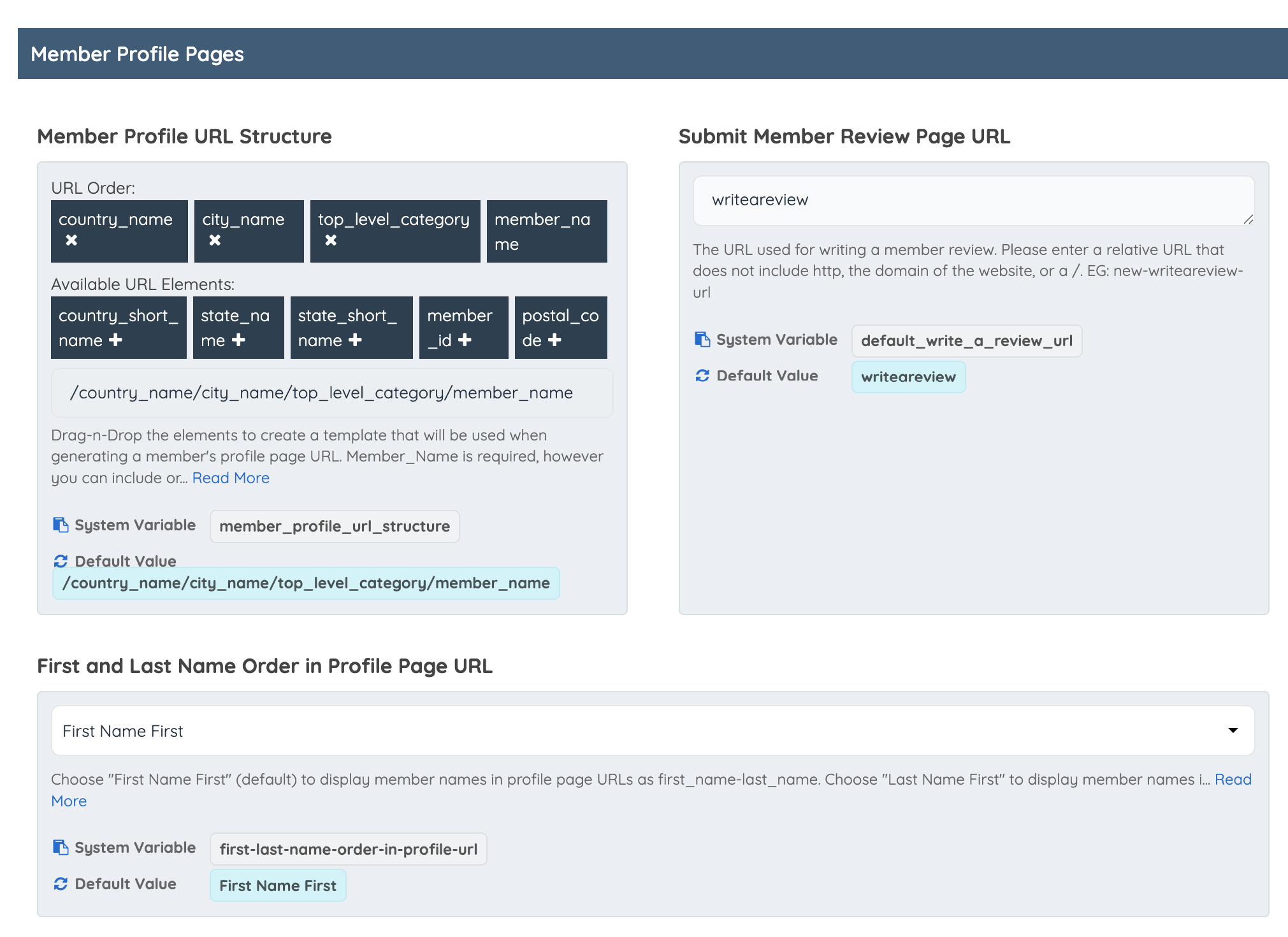Image resolution: width=1288 pixels, height=937 pixels.
Task: Add country_short_name element with its plus icon
Action: point(115,340)
